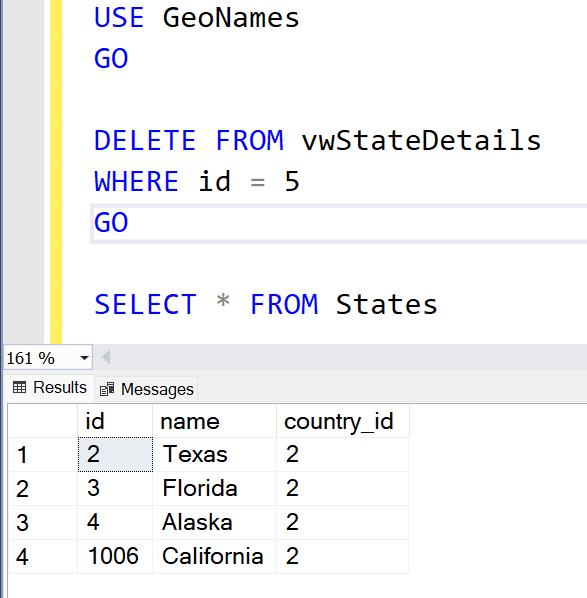Viewport: 587px width, 598px height.
Task: Click country_id cell in California row
Action: [x=343, y=556]
